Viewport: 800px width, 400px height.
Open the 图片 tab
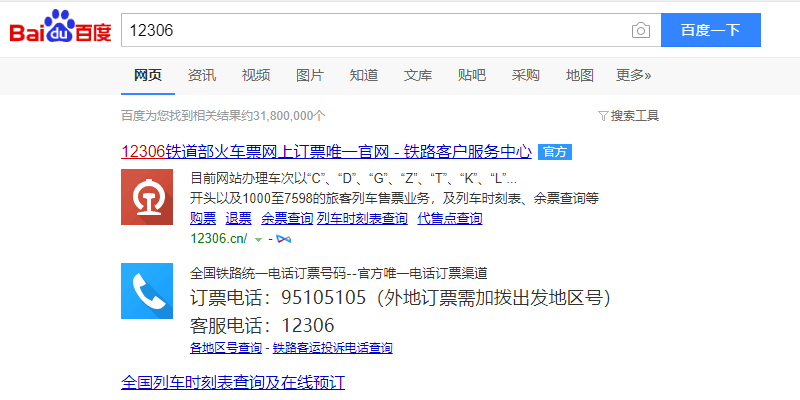click(310, 76)
